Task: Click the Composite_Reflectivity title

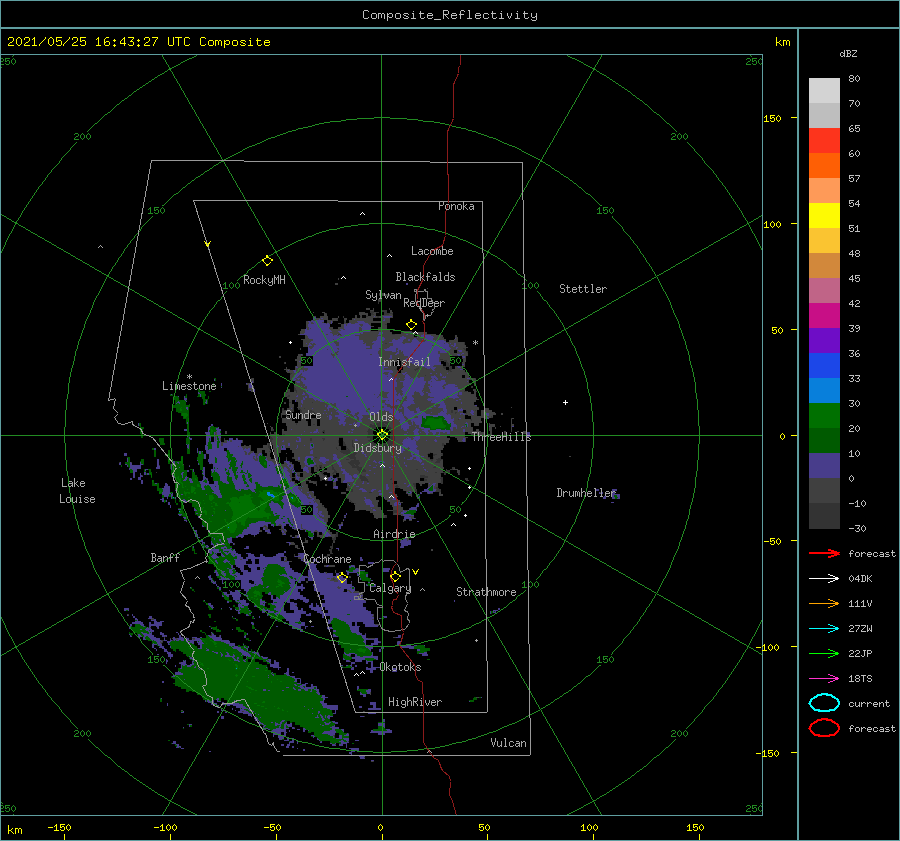Action: point(450,15)
